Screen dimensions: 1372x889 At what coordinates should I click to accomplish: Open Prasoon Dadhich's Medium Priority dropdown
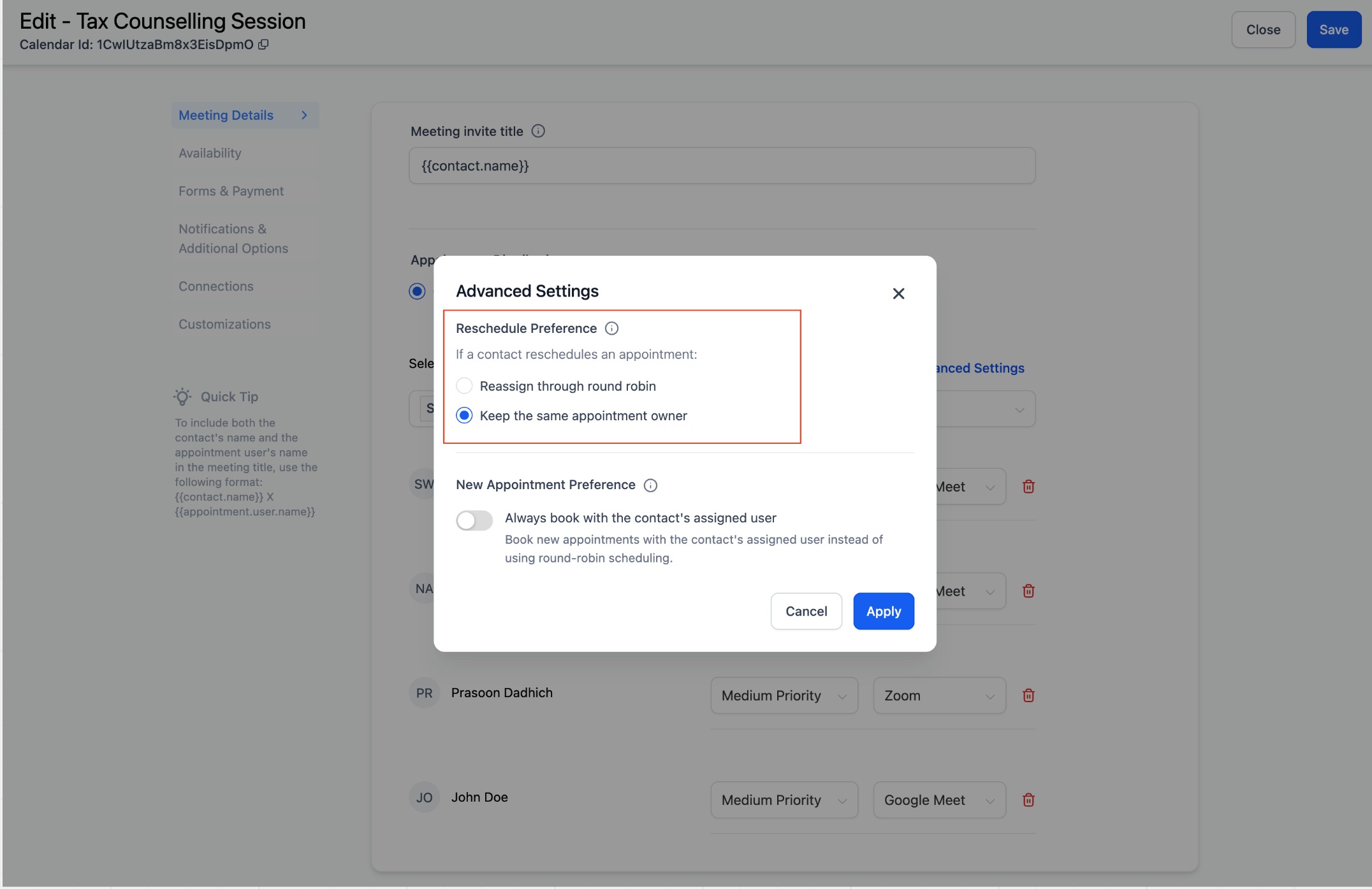coord(784,696)
